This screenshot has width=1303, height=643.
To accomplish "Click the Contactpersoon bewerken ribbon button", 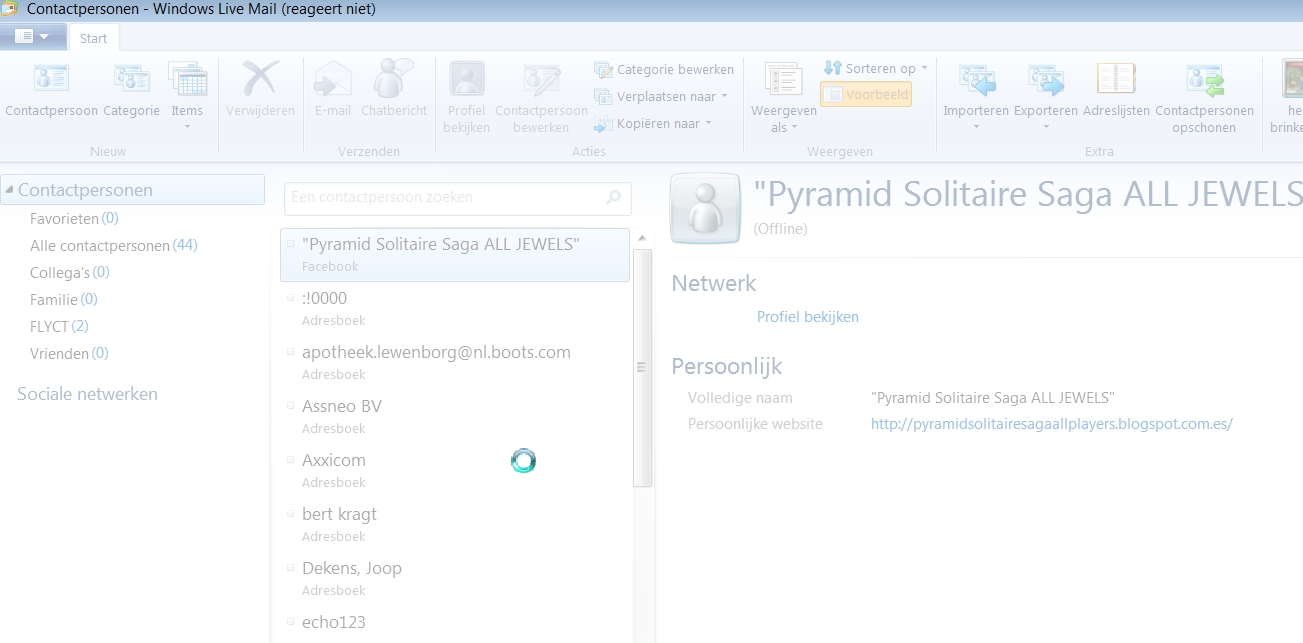I will [x=541, y=98].
